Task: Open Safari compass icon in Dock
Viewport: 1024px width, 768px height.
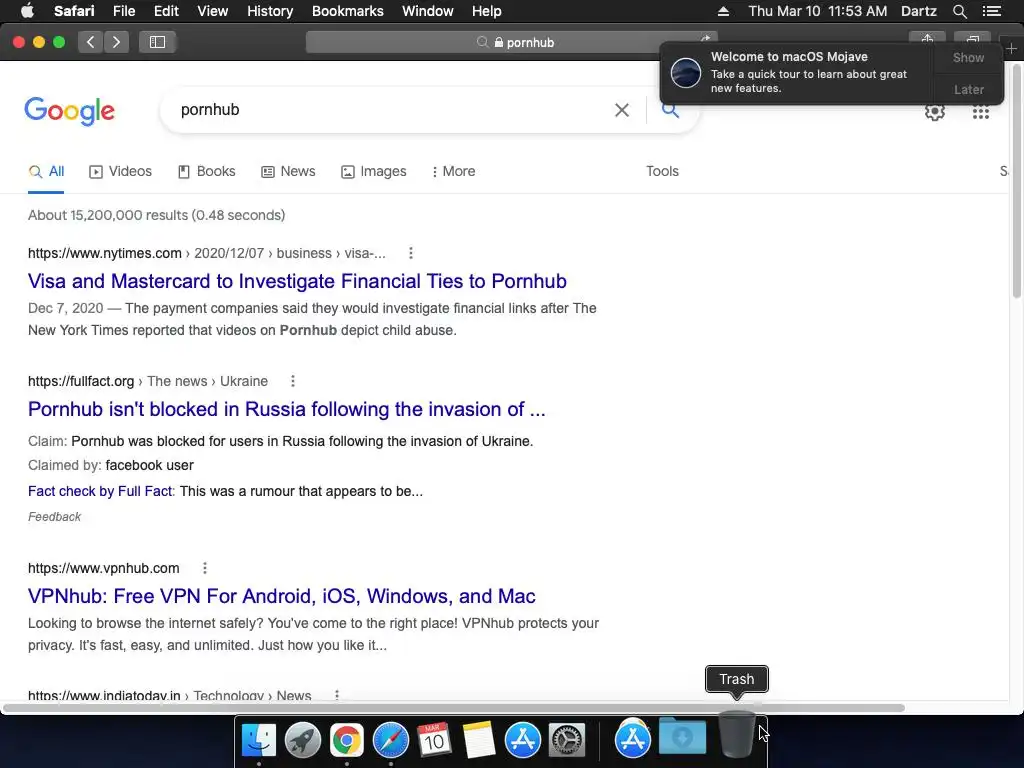Action: (x=391, y=740)
